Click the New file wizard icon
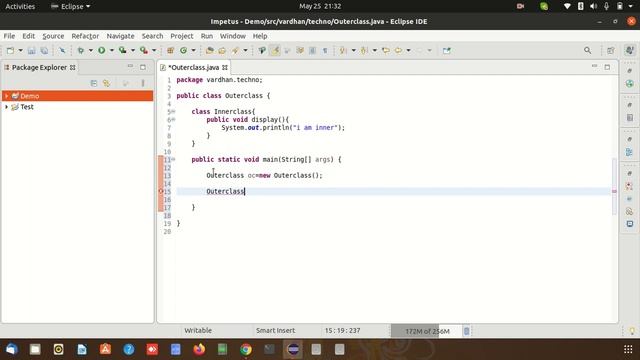The image size is (640, 360). click(x=10, y=51)
